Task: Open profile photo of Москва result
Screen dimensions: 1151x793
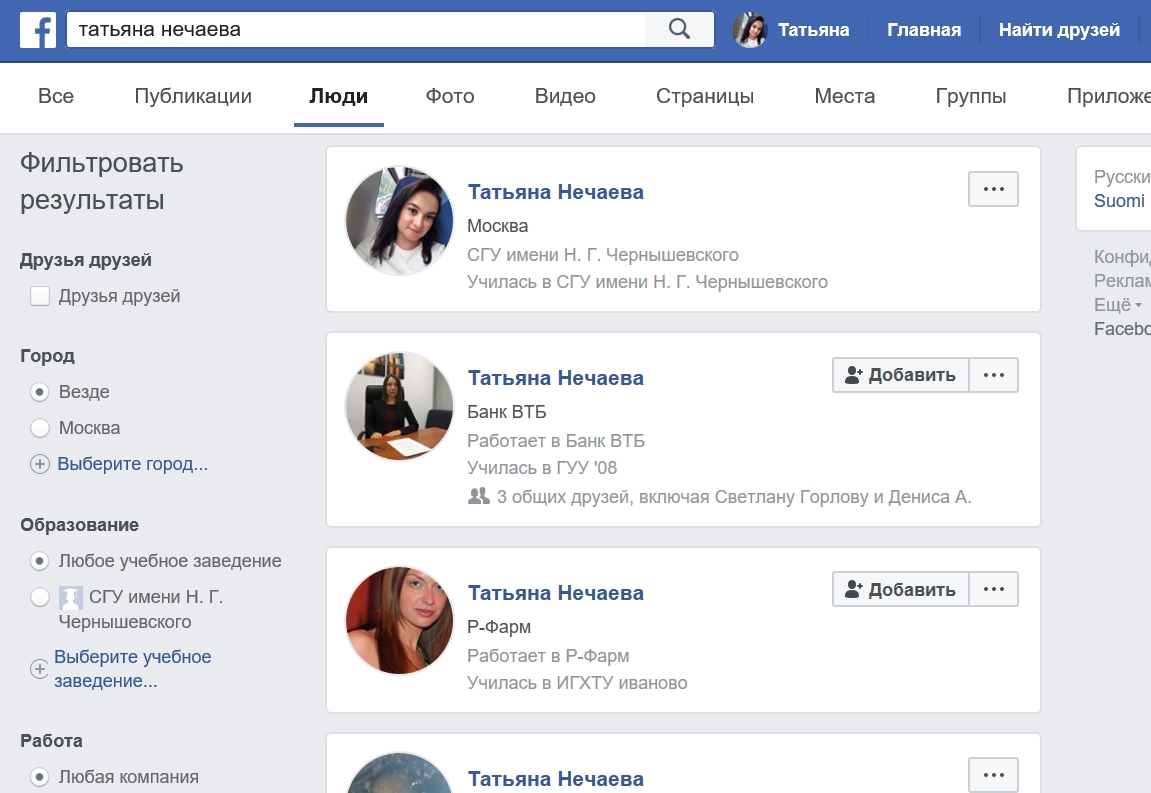Action: coord(399,220)
